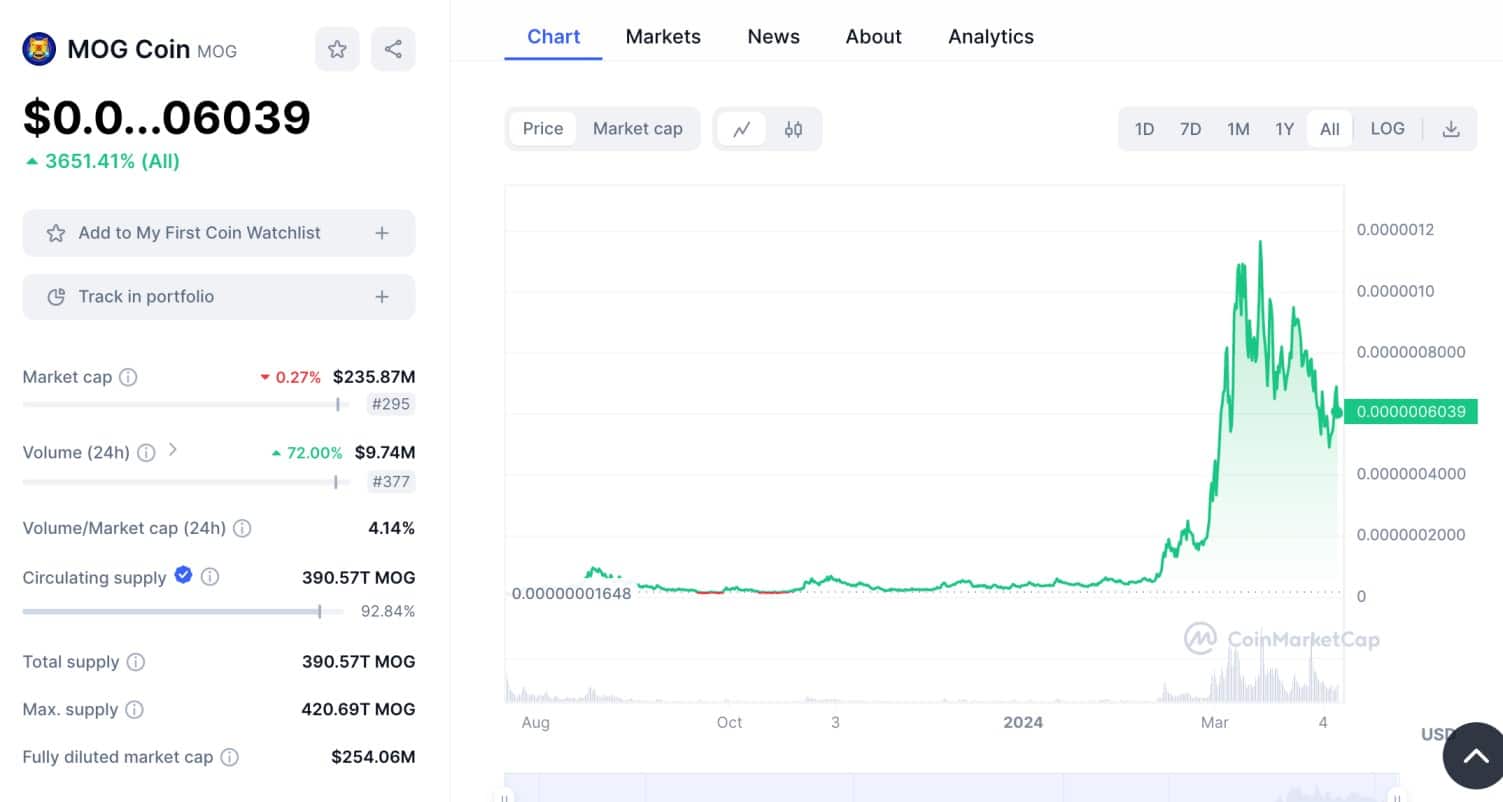This screenshot has height=802, width=1503.
Task: Open Max. supply info icon
Action: [x=134, y=710]
